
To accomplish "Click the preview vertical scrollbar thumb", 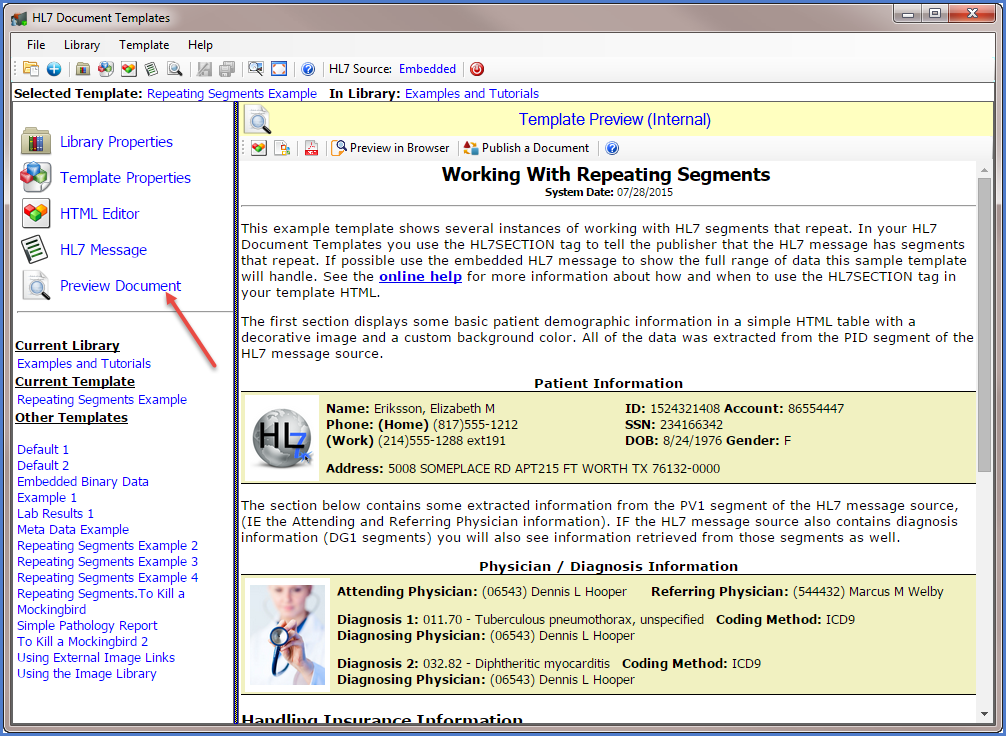I will (984, 325).
